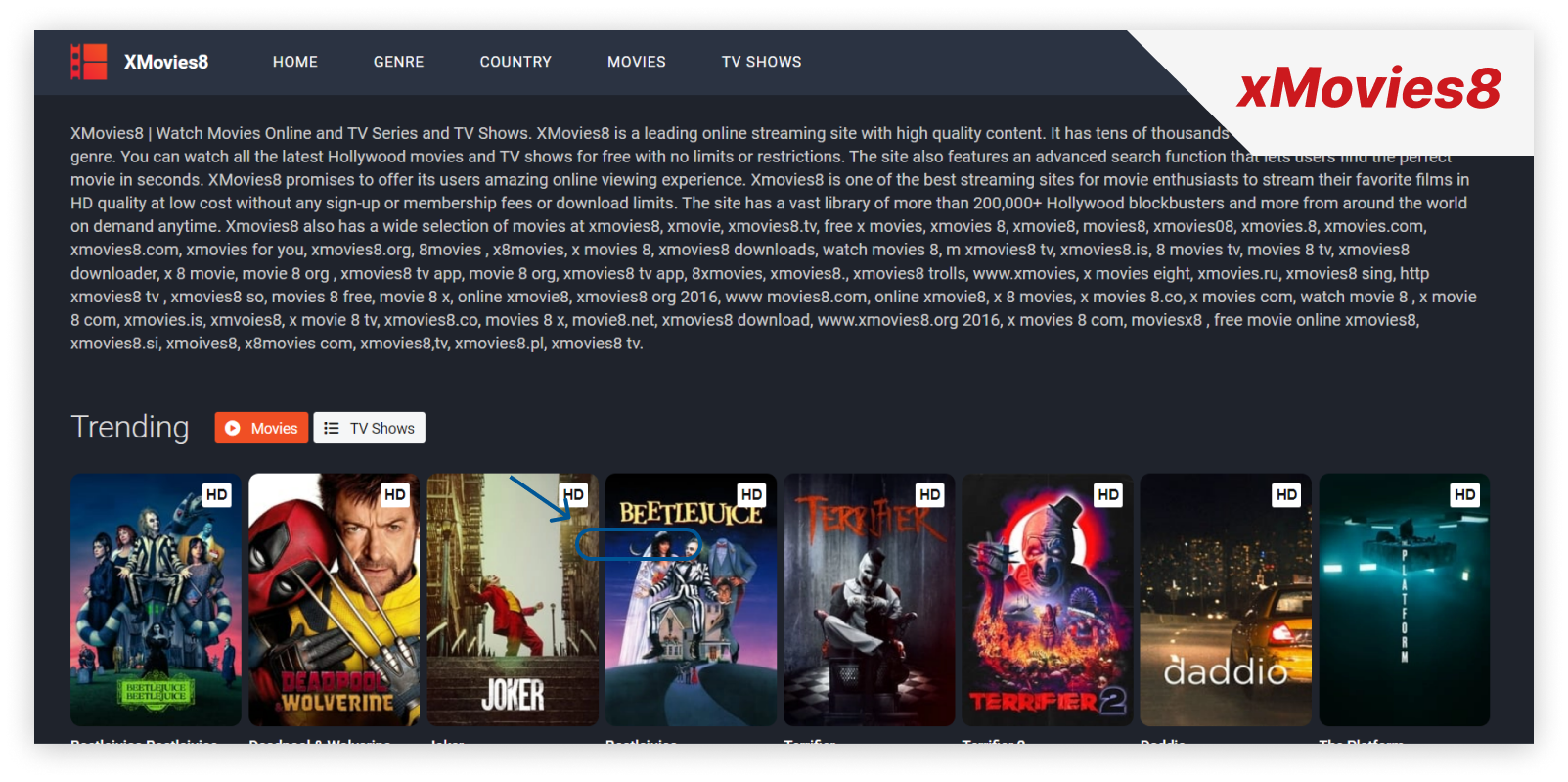Click HD badge on Terrifier 2 poster
Image resolution: width=1568 pixels, height=782 pixels.
tap(1108, 495)
